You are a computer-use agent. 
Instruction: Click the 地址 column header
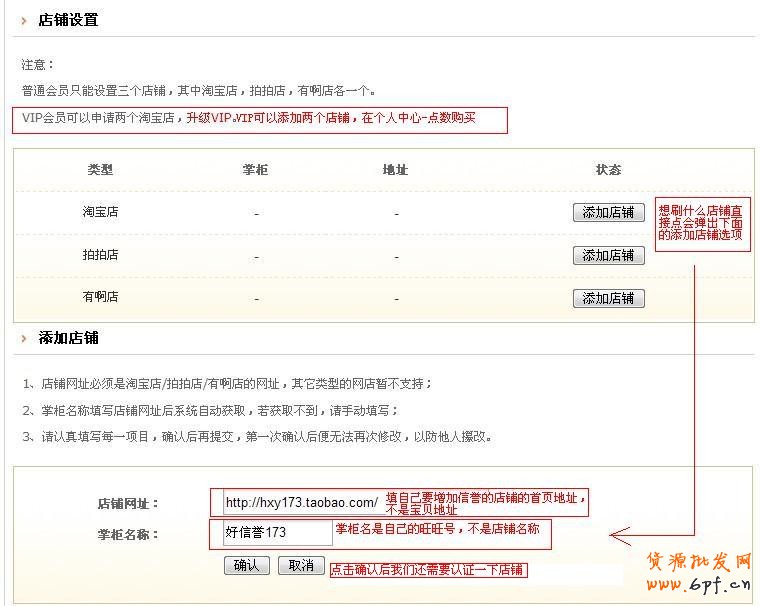396,170
